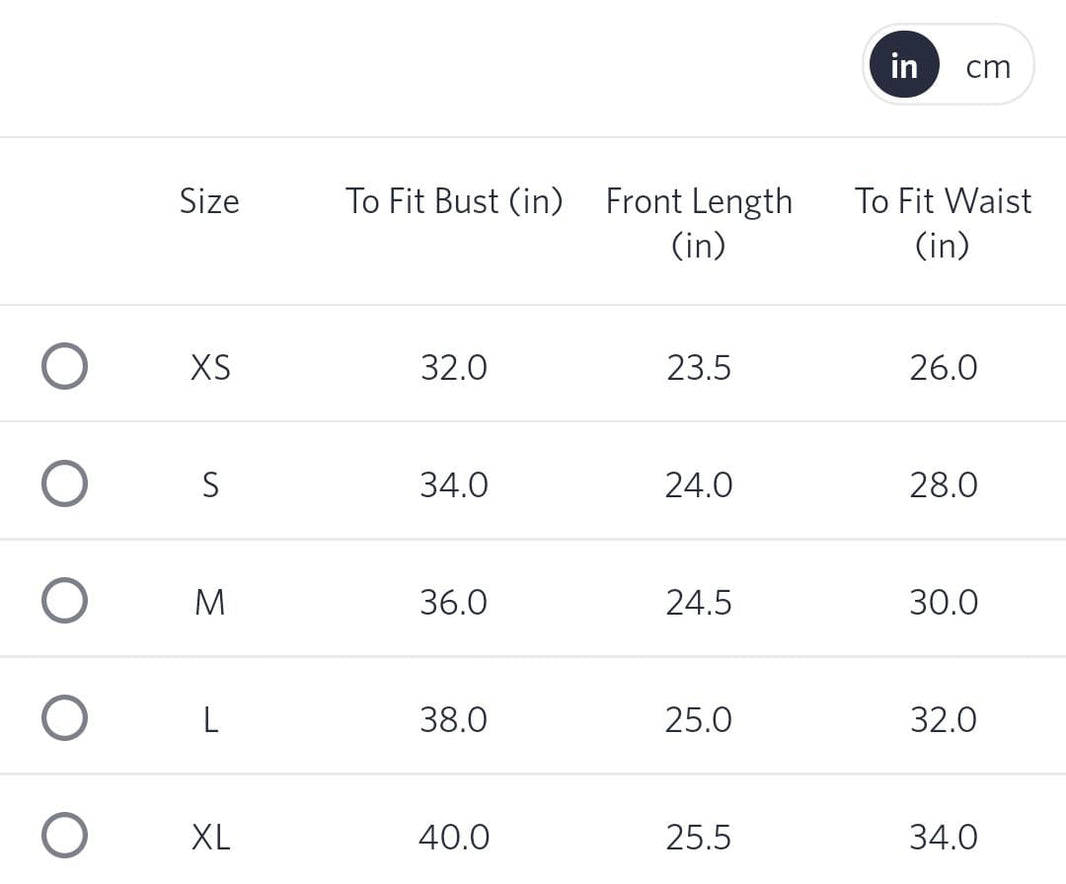
Task: Click bust value 34.0 in S row
Action: click(454, 485)
